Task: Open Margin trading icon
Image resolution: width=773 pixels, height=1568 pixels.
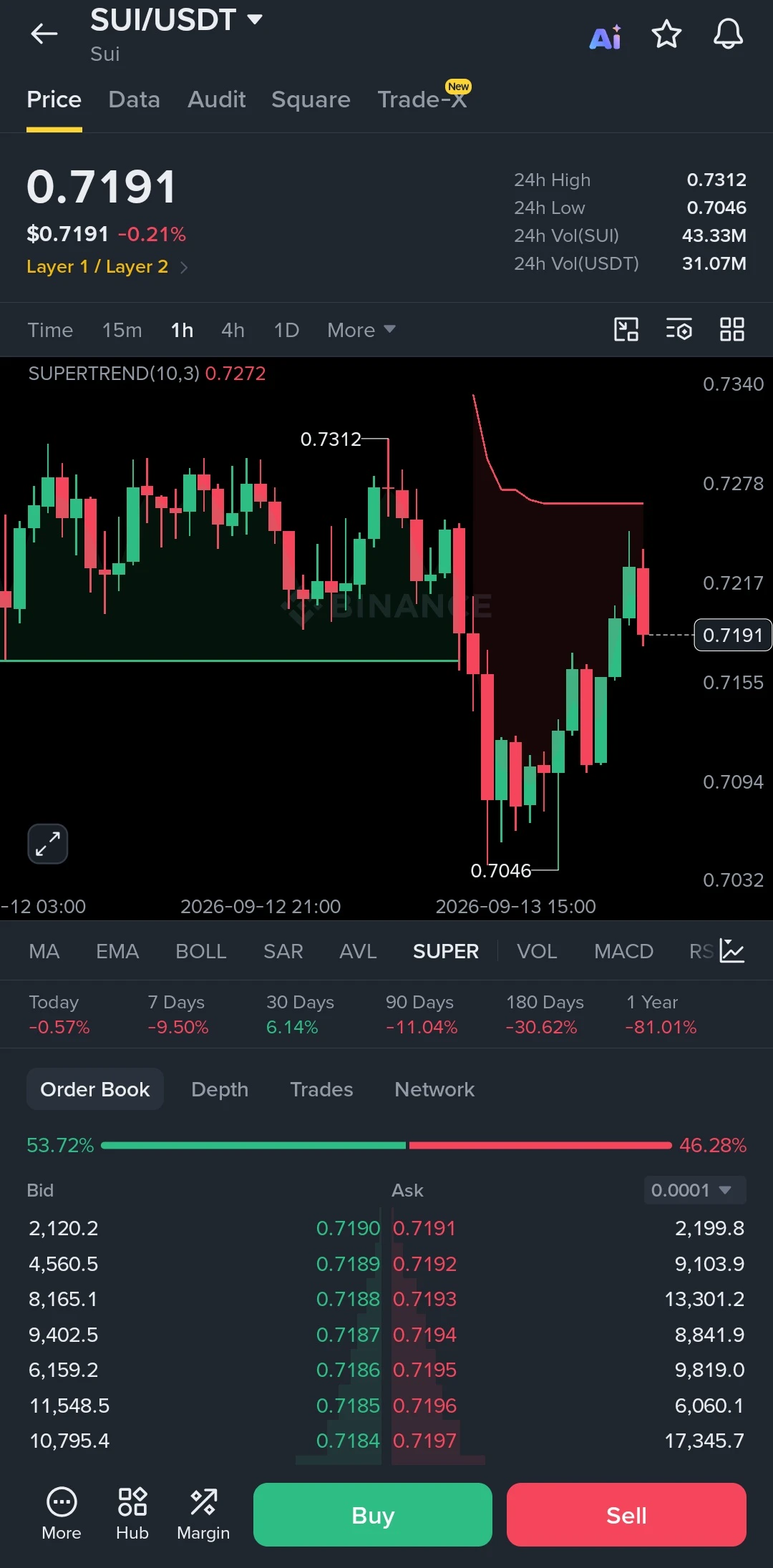Action: click(x=203, y=1513)
